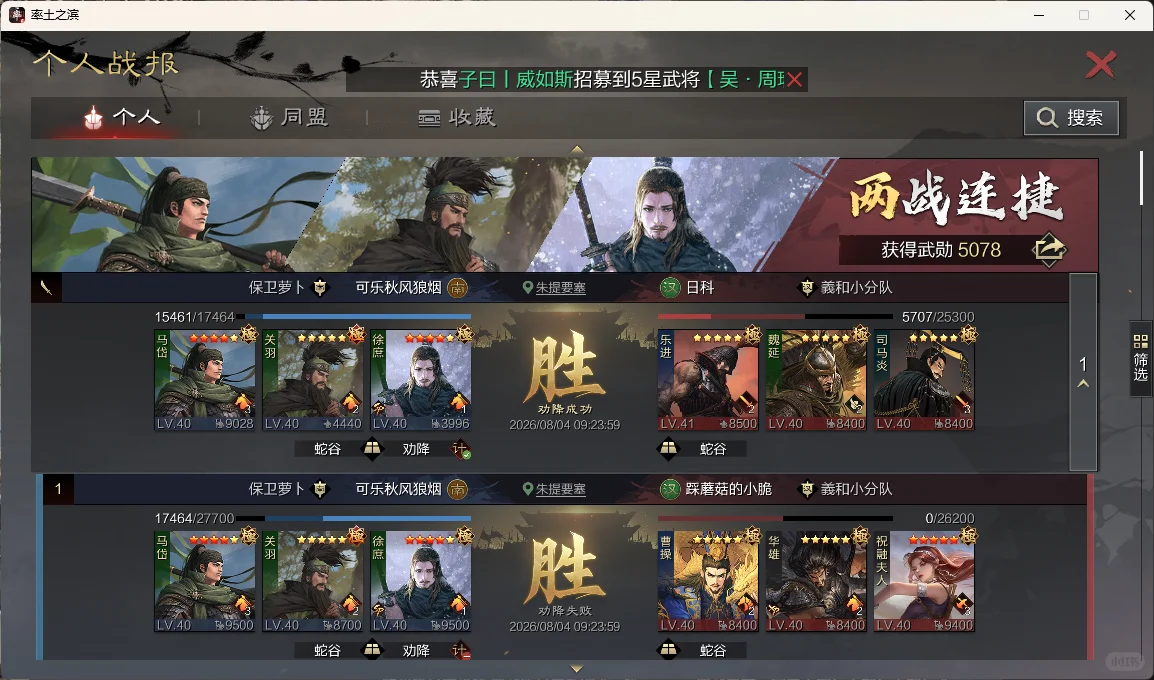View enemy hero 乐进 card
Viewport: 1154px width, 680px height.
pos(708,380)
